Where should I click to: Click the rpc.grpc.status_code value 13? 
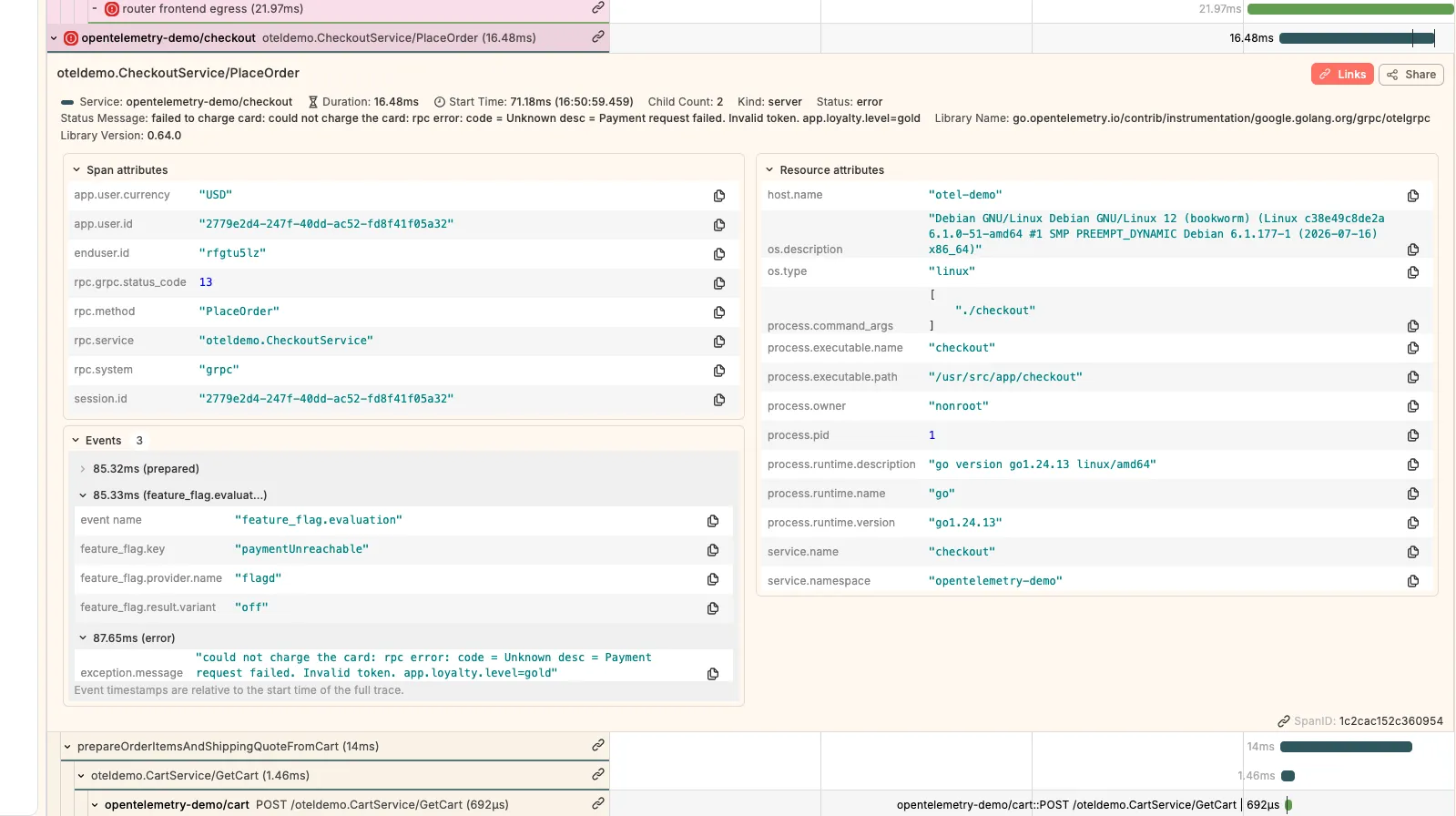[206, 282]
